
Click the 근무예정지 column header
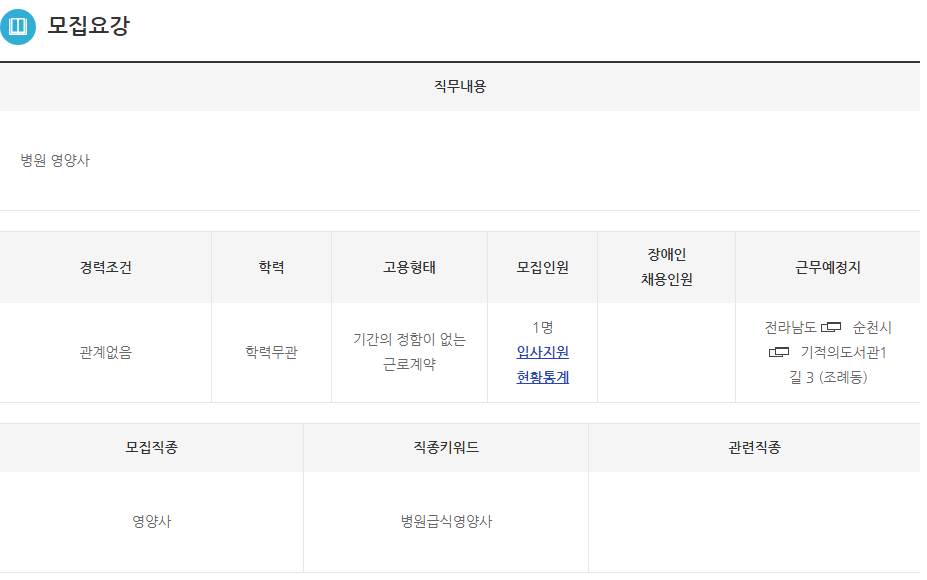828,267
